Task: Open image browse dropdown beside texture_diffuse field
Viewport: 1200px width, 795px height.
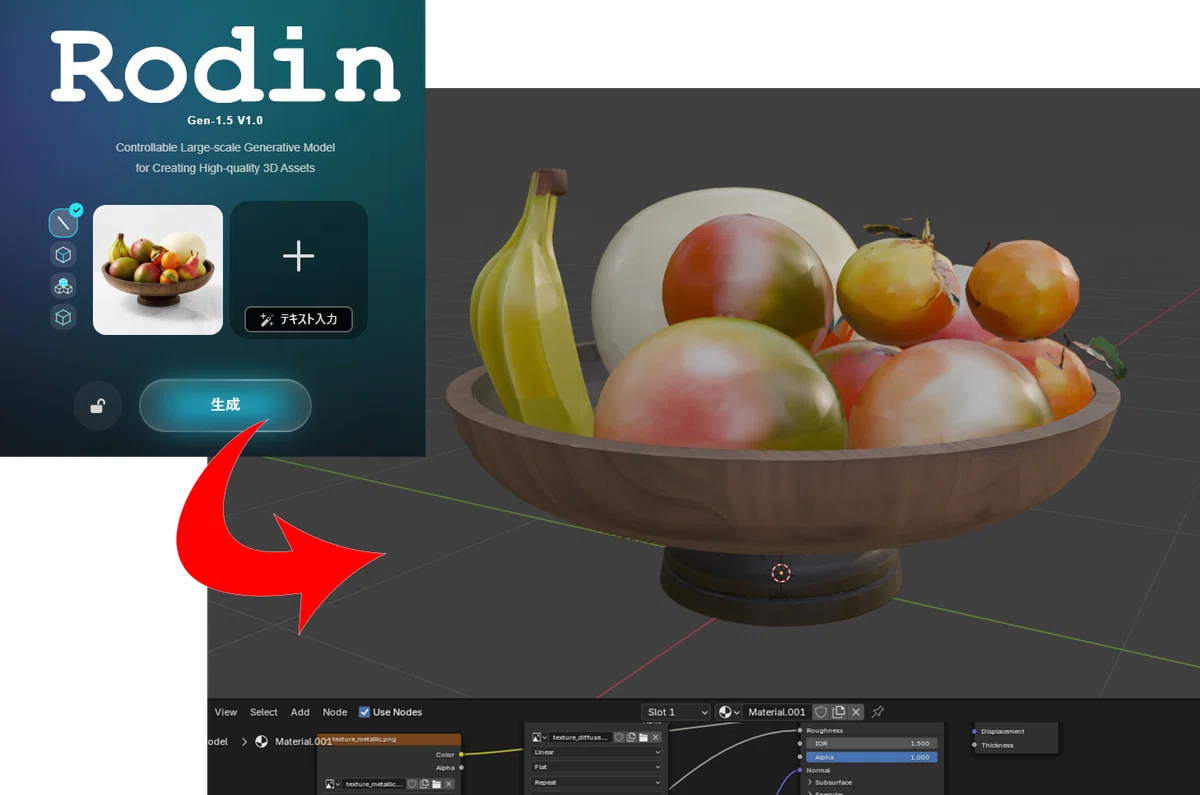Action: click(539, 737)
